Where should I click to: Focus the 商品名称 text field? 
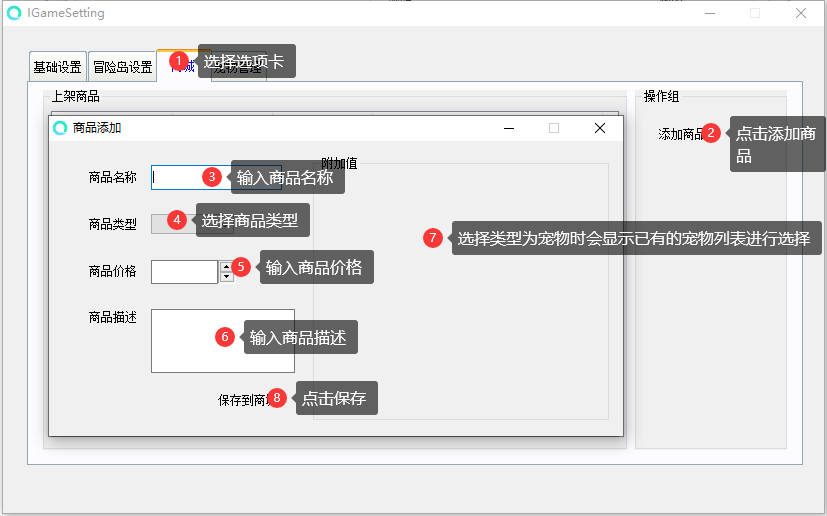pos(216,177)
